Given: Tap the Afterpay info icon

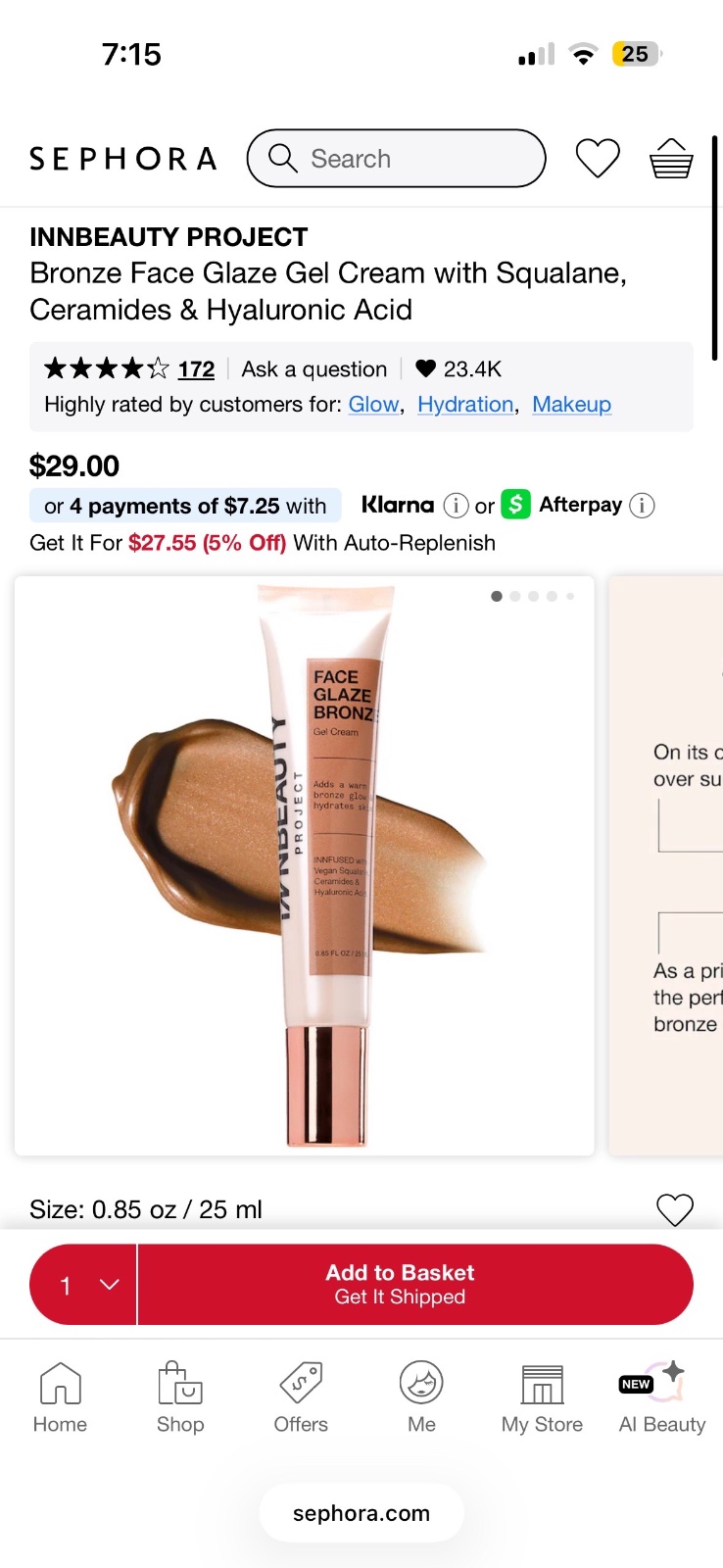Looking at the screenshot, I should (x=642, y=506).
